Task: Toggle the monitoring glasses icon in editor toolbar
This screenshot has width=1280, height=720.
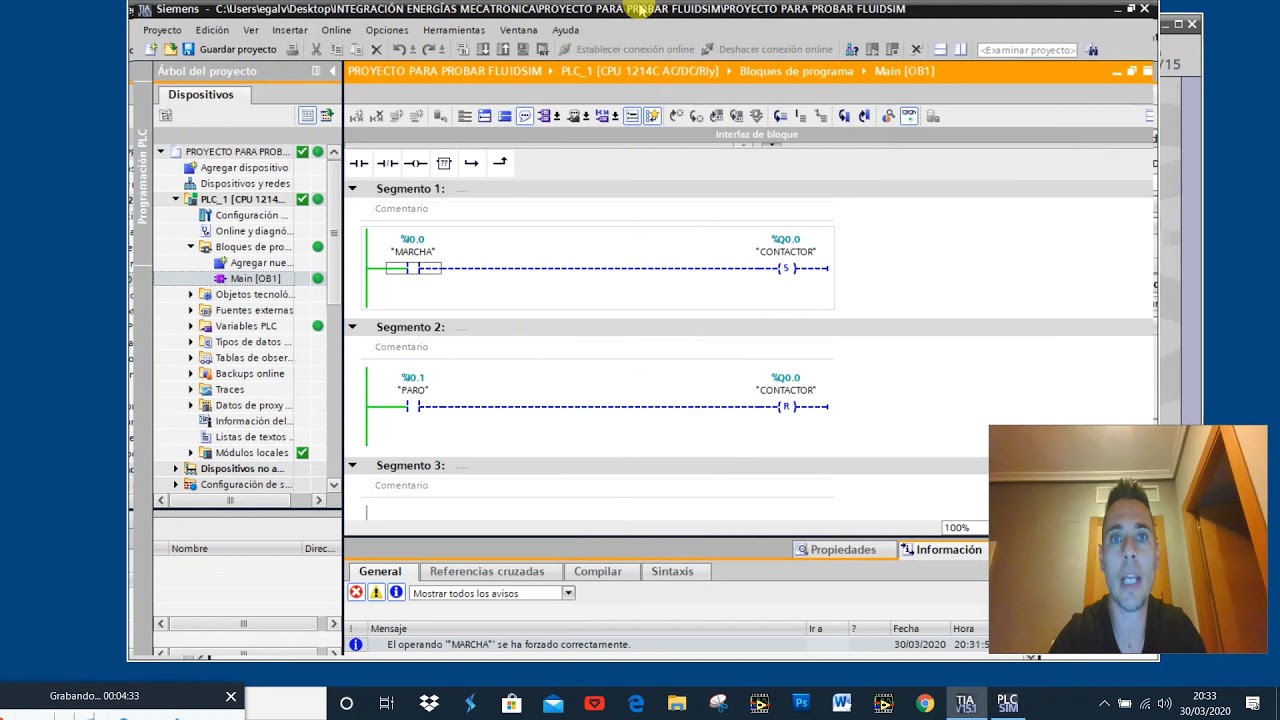Action: [909, 116]
